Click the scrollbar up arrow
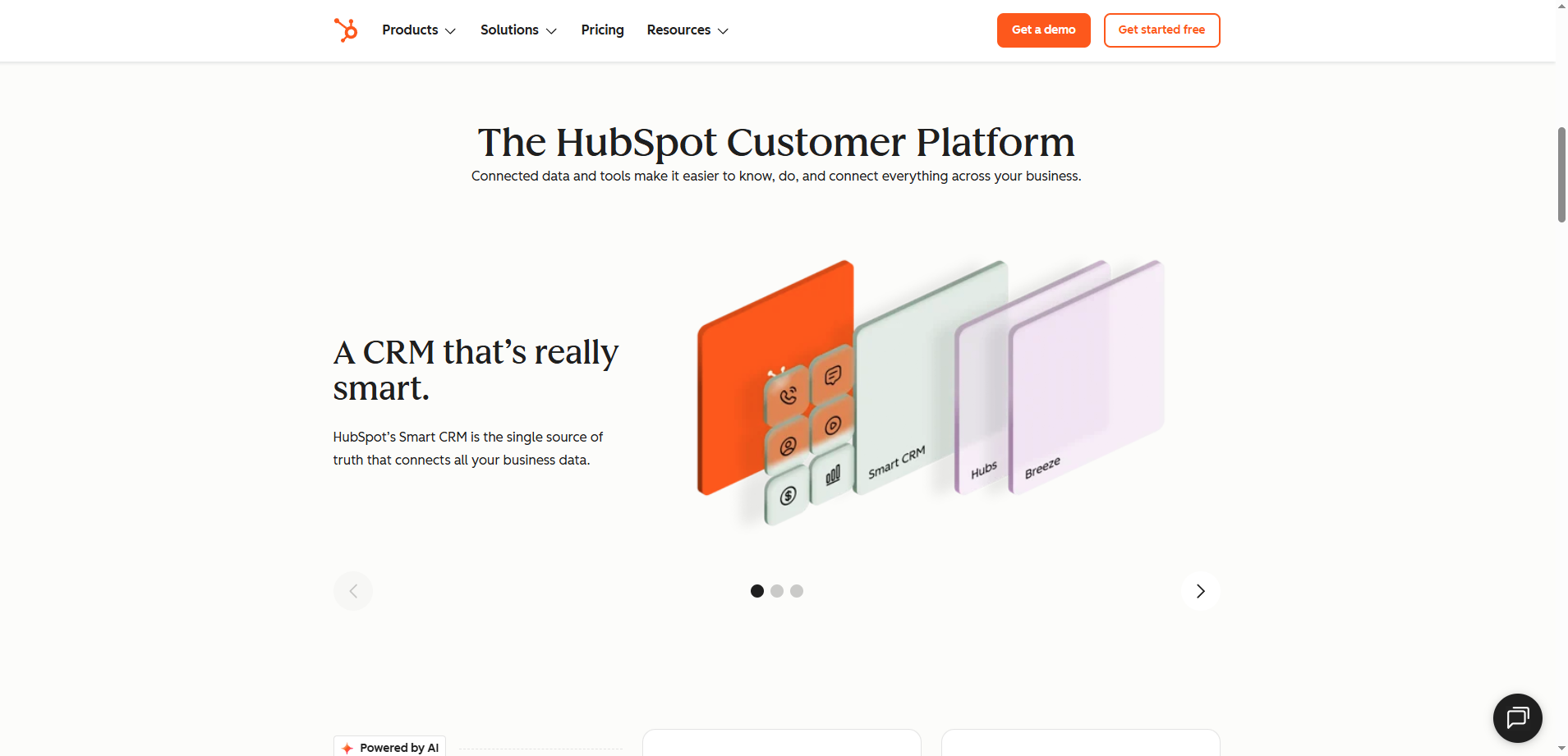The image size is (1568, 756). 1561,6
